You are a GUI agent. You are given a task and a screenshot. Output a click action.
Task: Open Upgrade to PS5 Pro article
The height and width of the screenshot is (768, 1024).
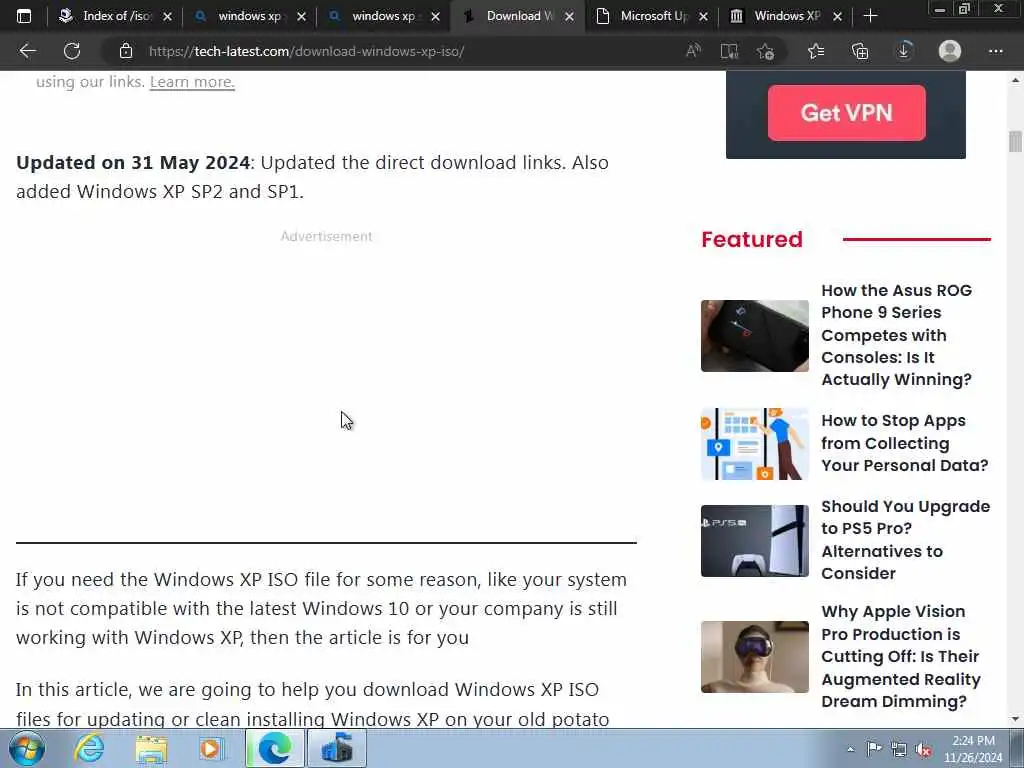point(905,539)
